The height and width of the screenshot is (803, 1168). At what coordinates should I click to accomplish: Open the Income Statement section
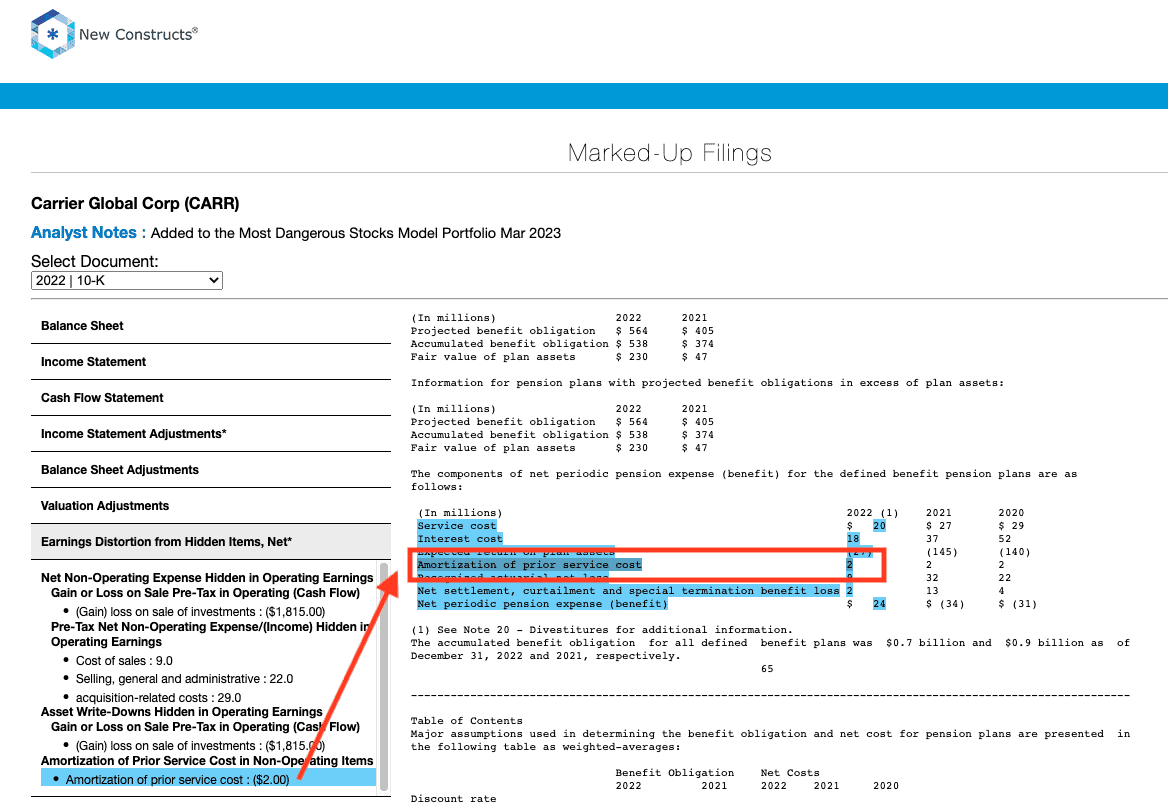pyautogui.click(x=211, y=362)
